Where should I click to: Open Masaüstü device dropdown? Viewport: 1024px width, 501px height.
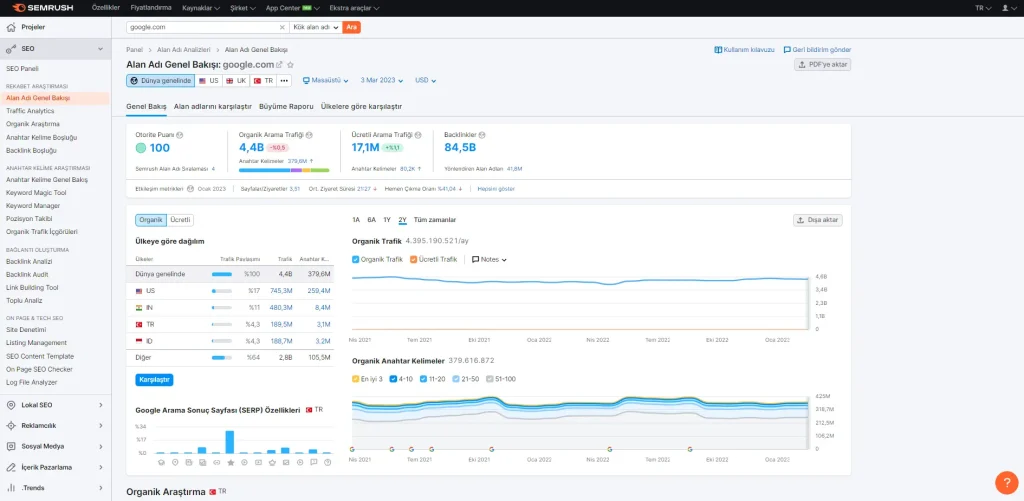[x=325, y=80]
